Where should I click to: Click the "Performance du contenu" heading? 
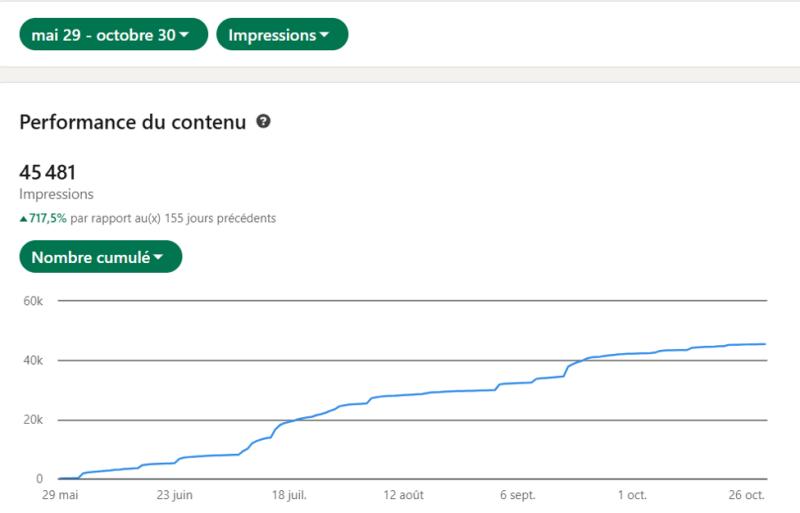[132, 123]
